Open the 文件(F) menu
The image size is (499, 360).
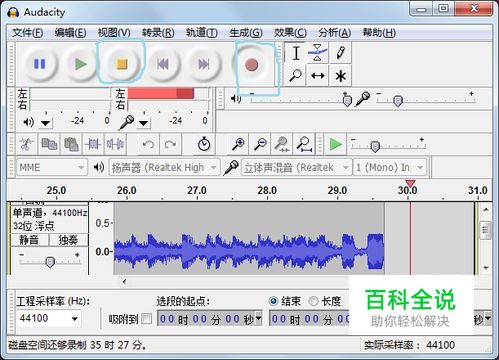[27, 33]
